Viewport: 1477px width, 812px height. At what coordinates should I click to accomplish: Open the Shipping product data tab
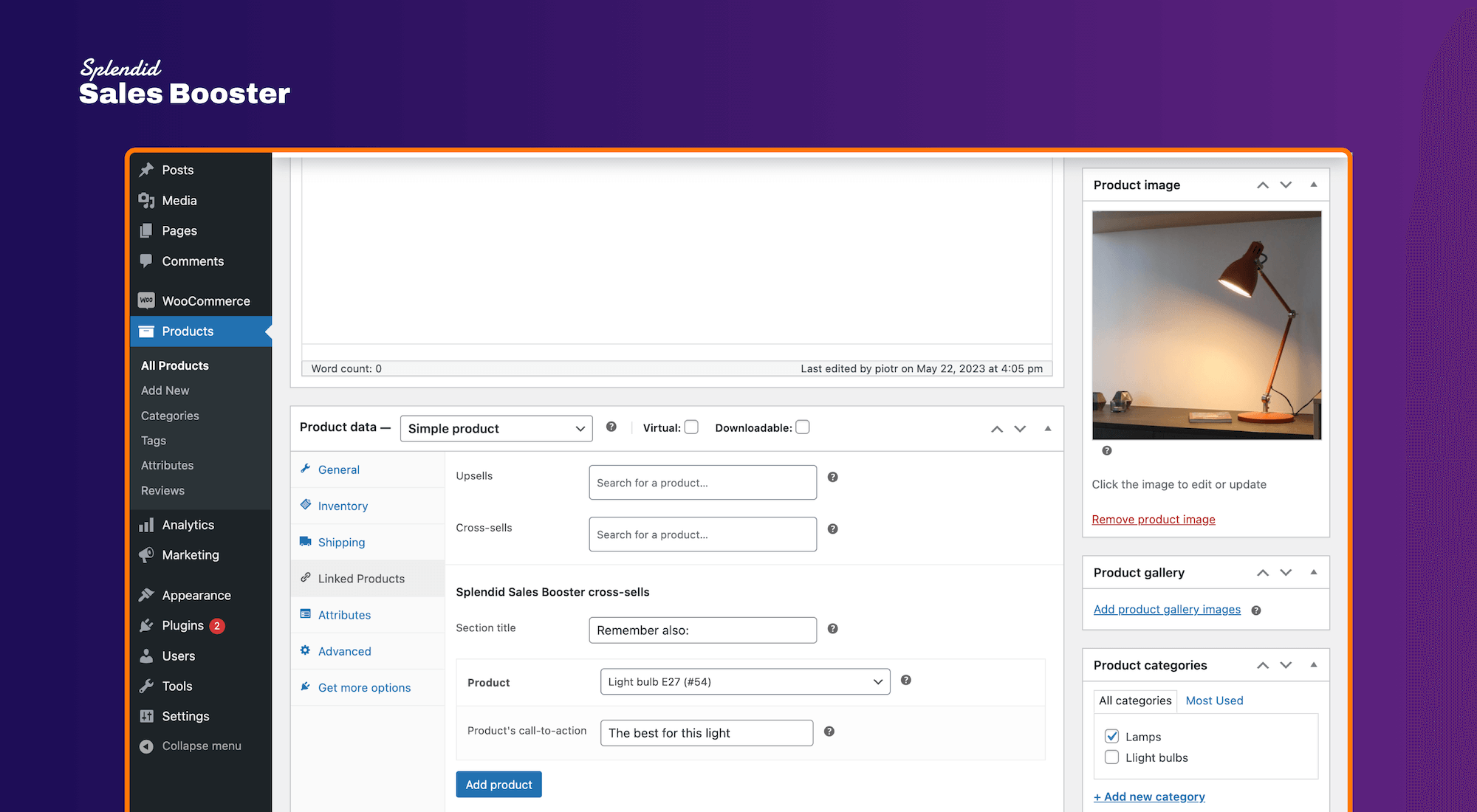(x=341, y=542)
